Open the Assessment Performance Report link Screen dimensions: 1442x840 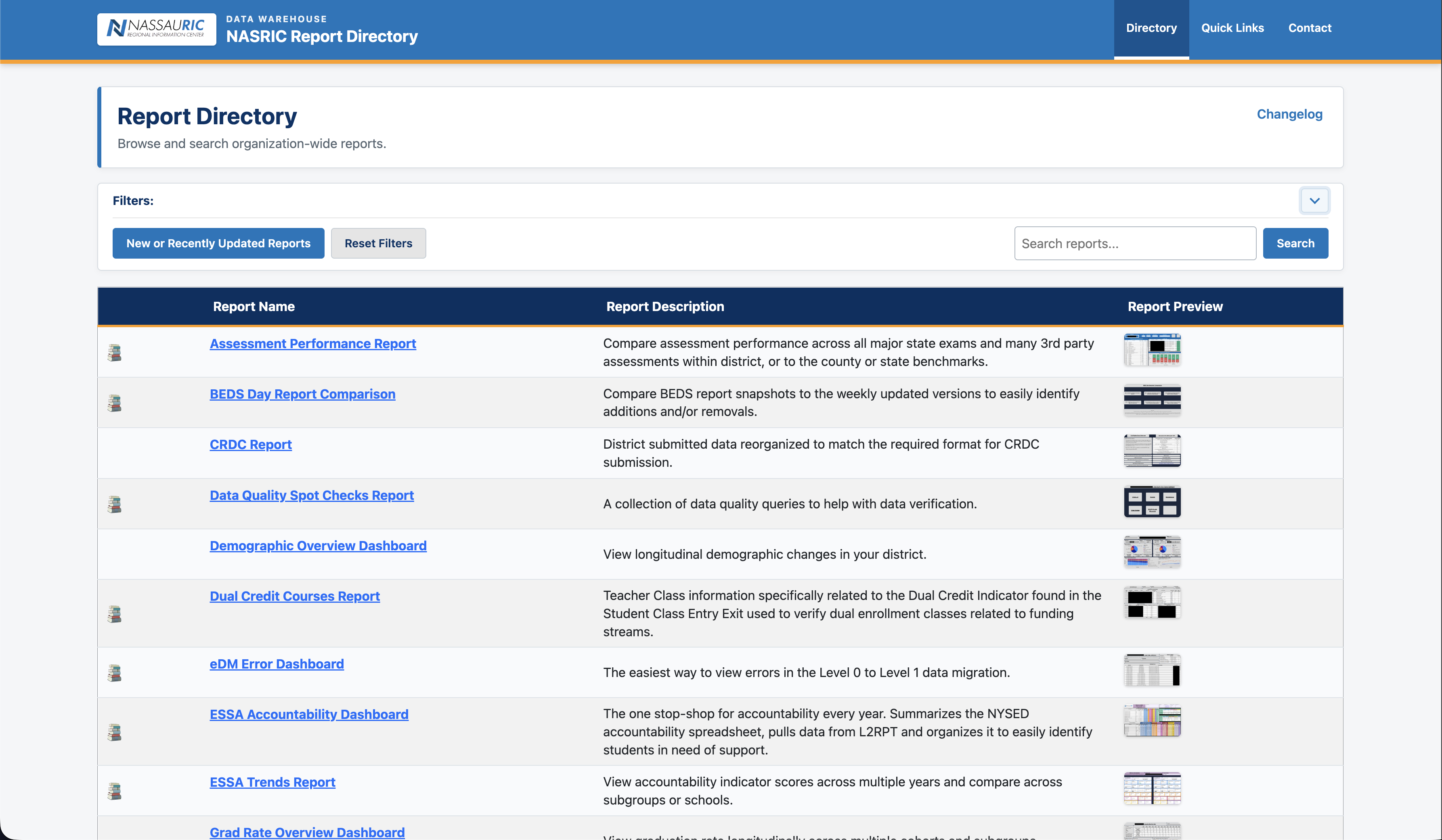click(x=313, y=344)
